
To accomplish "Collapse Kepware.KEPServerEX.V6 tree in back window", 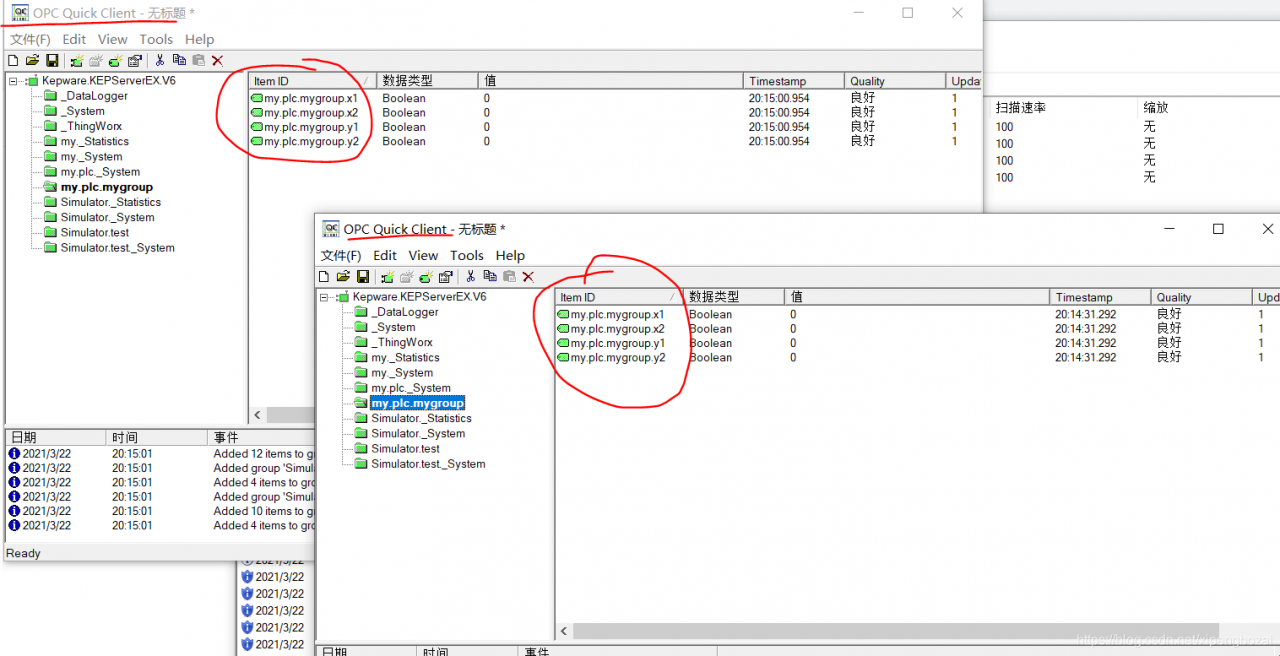I will tap(14, 81).
